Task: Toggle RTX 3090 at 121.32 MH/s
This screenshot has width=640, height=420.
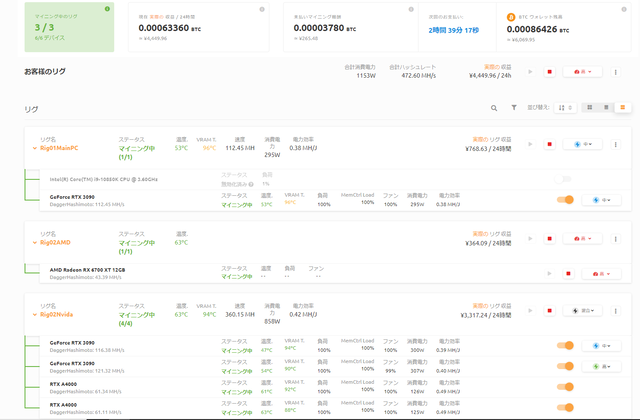Action: 565,366
